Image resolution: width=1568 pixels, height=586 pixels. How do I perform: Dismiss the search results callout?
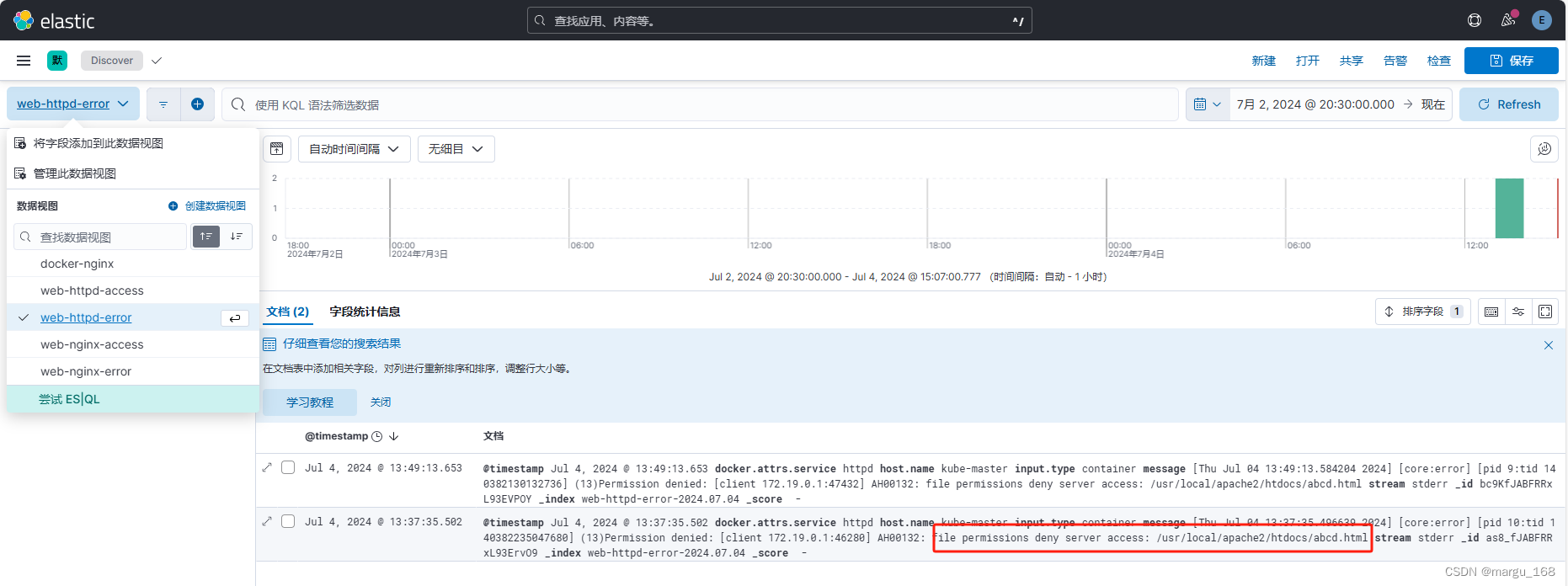click(x=1549, y=345)
